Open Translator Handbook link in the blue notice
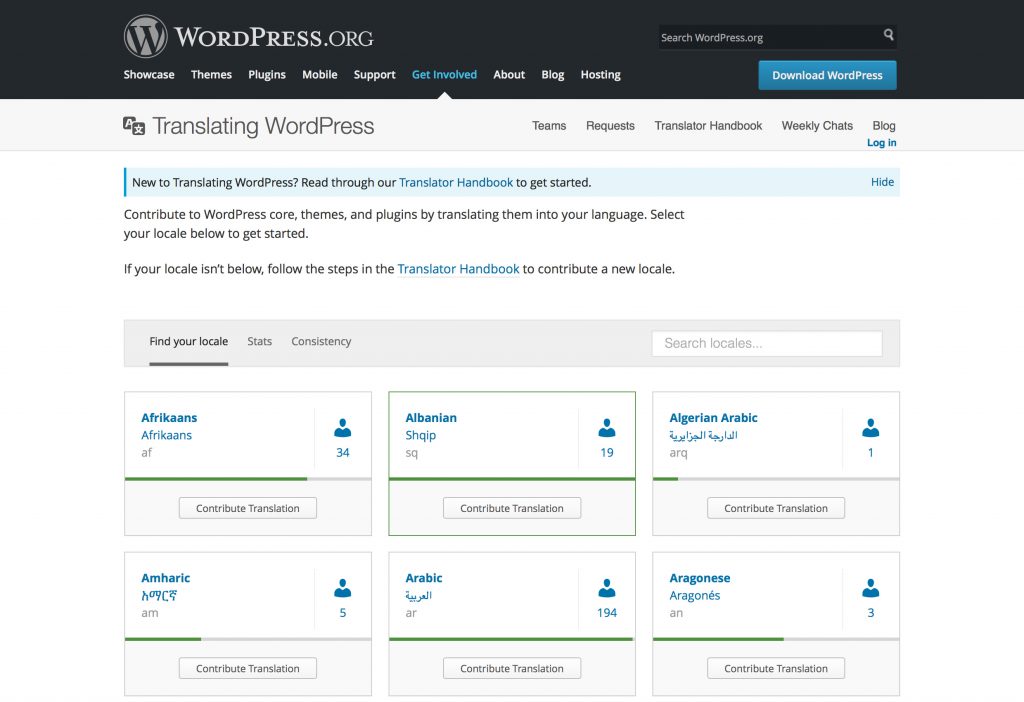The height and width of the screenshot is (702, 1024). tap(456, 182)
